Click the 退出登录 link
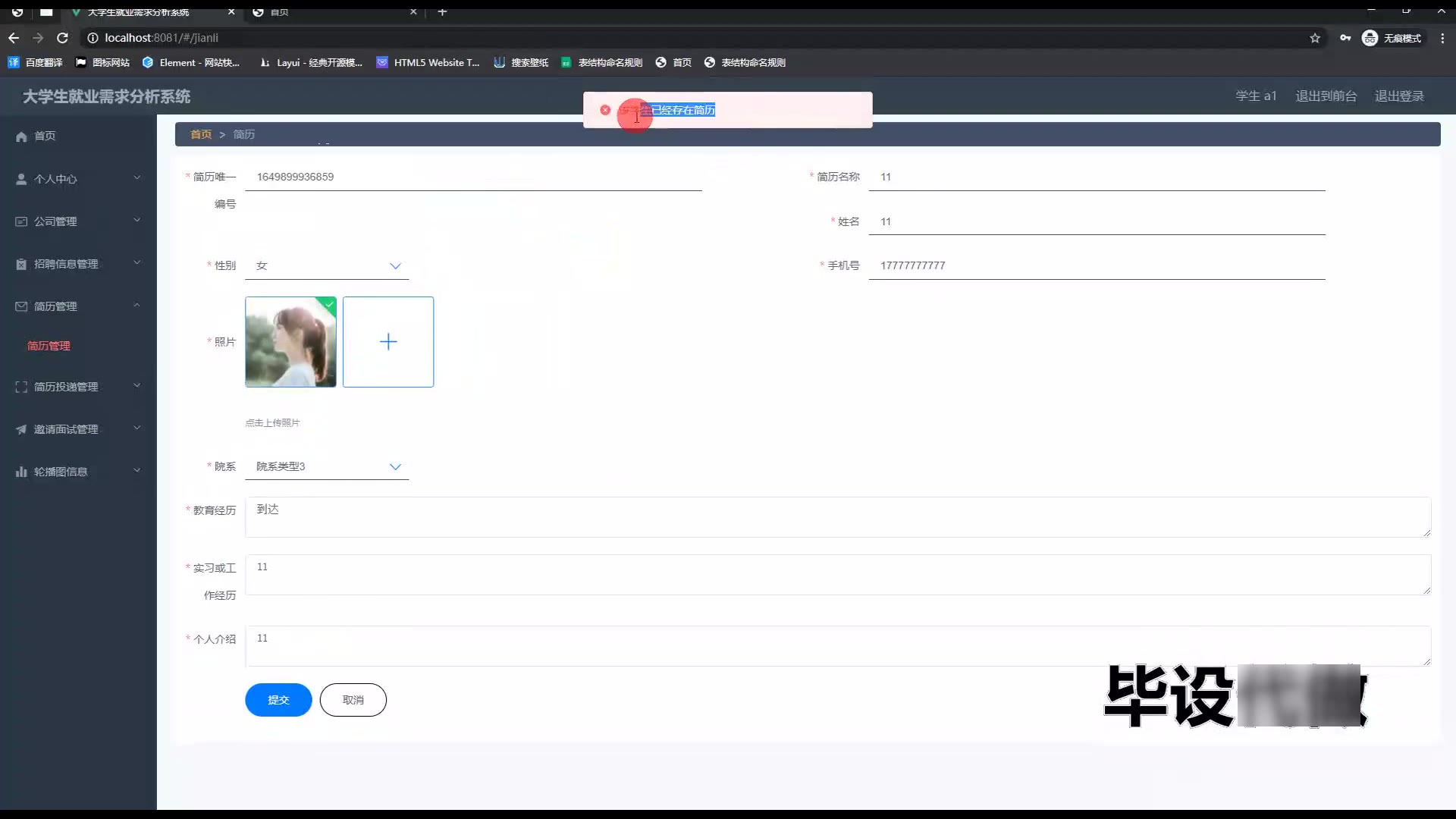Image resolution: width=1456 pixels, height=819 pixels. click(1399, 96)
